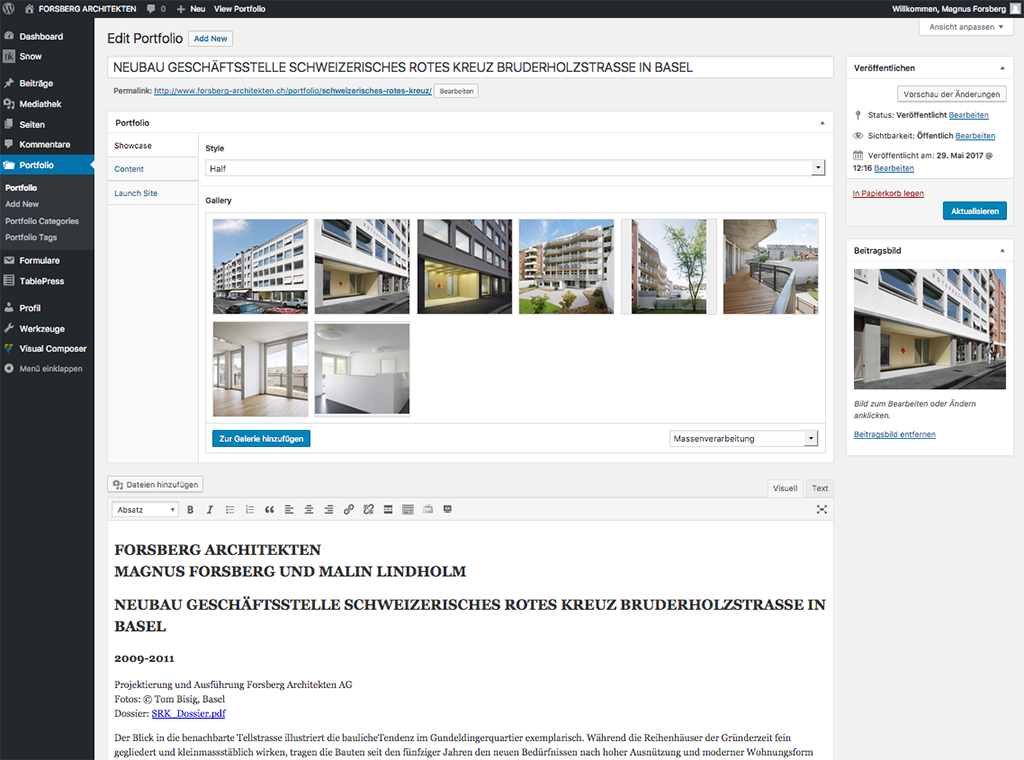
Task: Switch to the Content tab
Action: [x=129, y=169]
